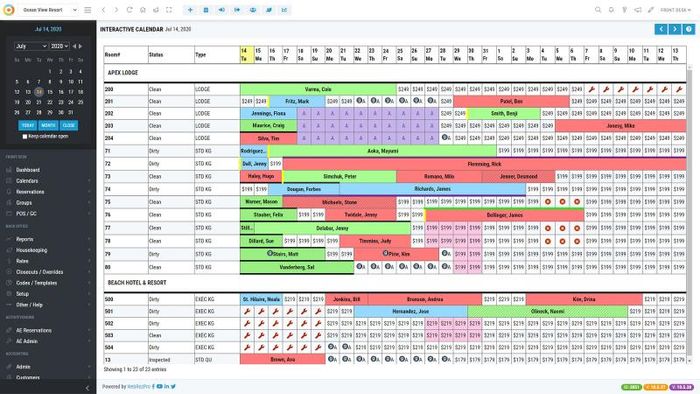Open the Aoka, Mayumi reservation bar
700x394 pixels.
click(x=382, y=151)
